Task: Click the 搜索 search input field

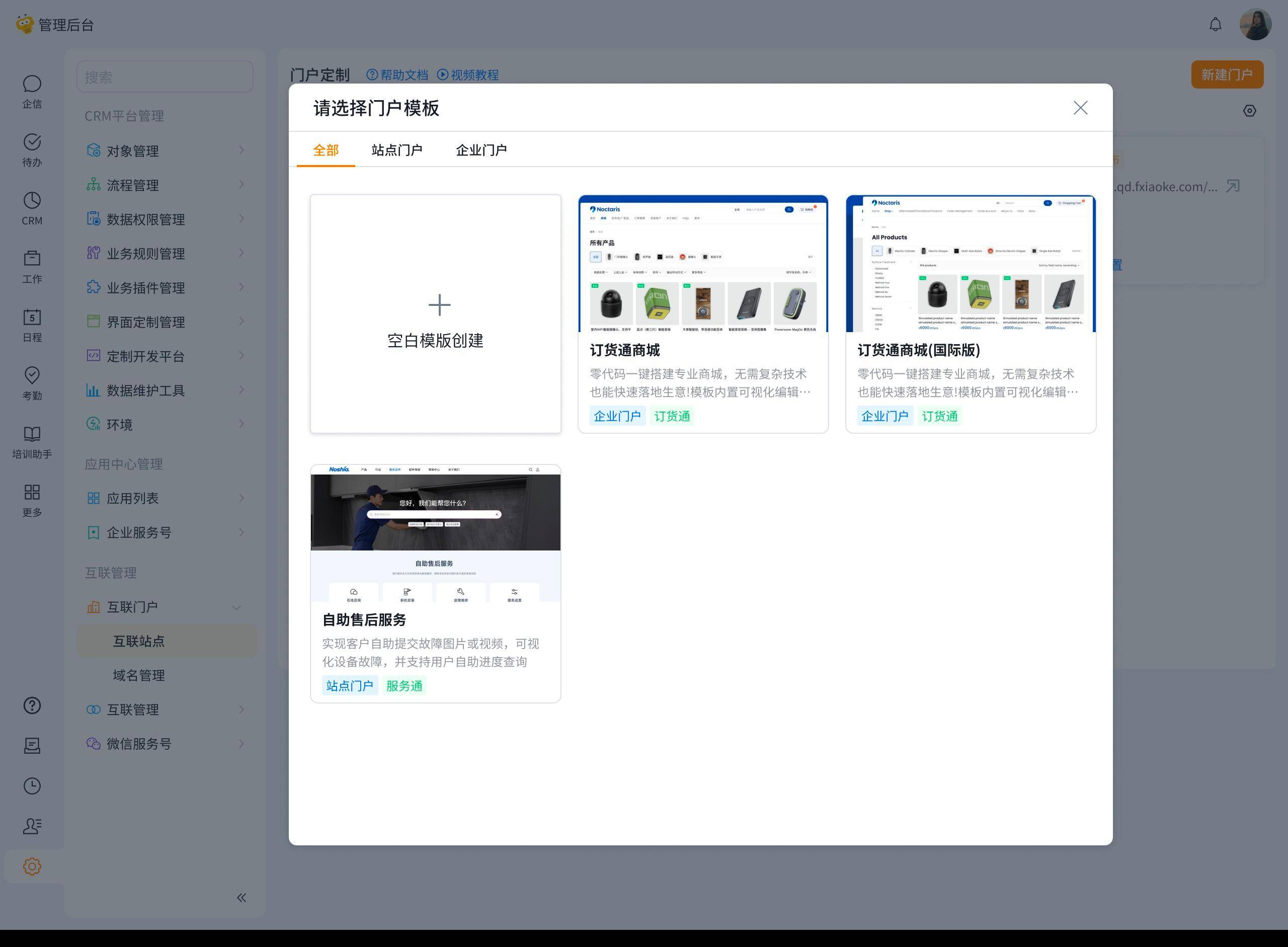Action: pos(165,77)
